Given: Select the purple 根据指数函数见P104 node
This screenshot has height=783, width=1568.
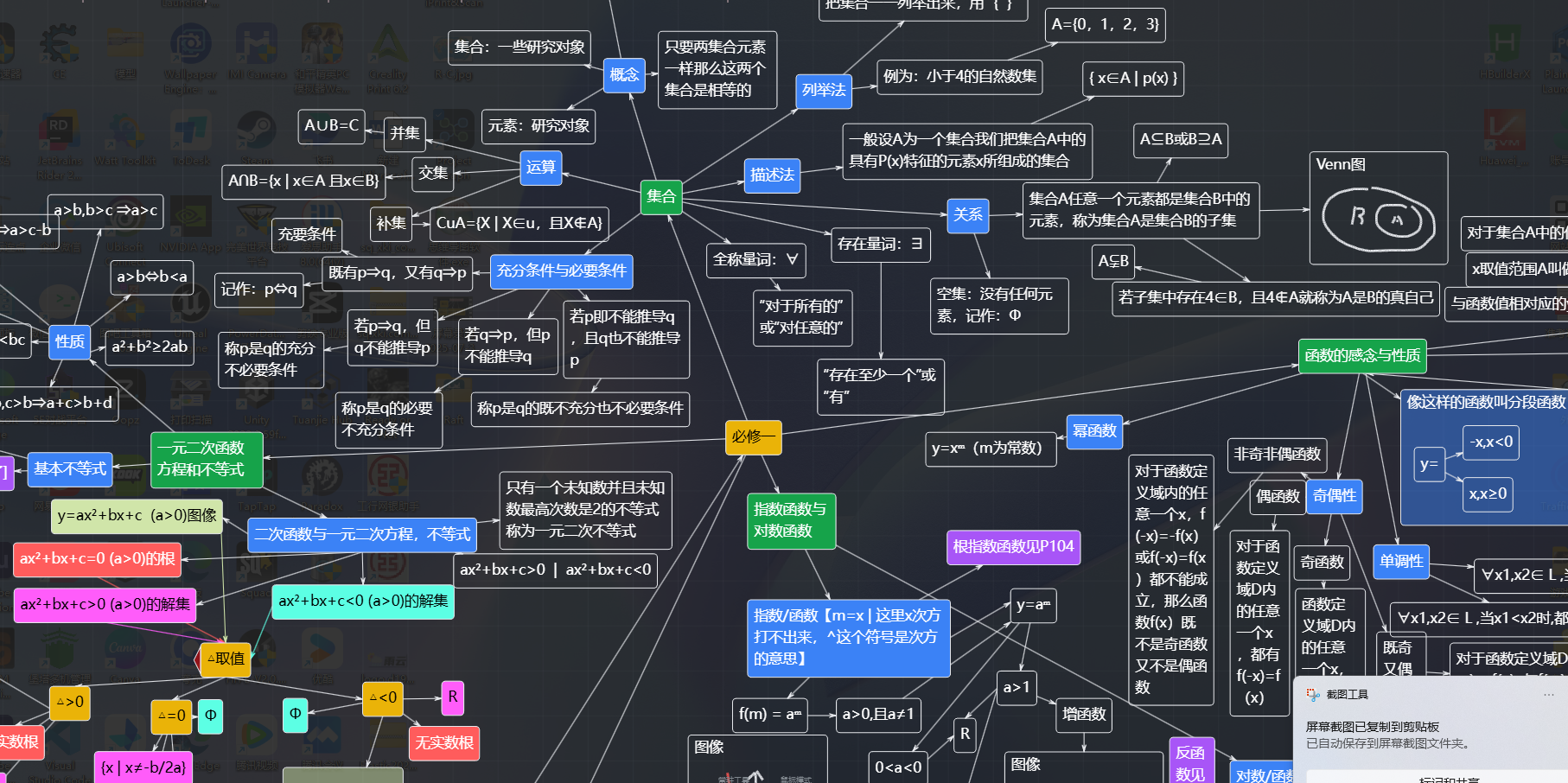Looking at the screenshot, I should [x=1013, y=547].
